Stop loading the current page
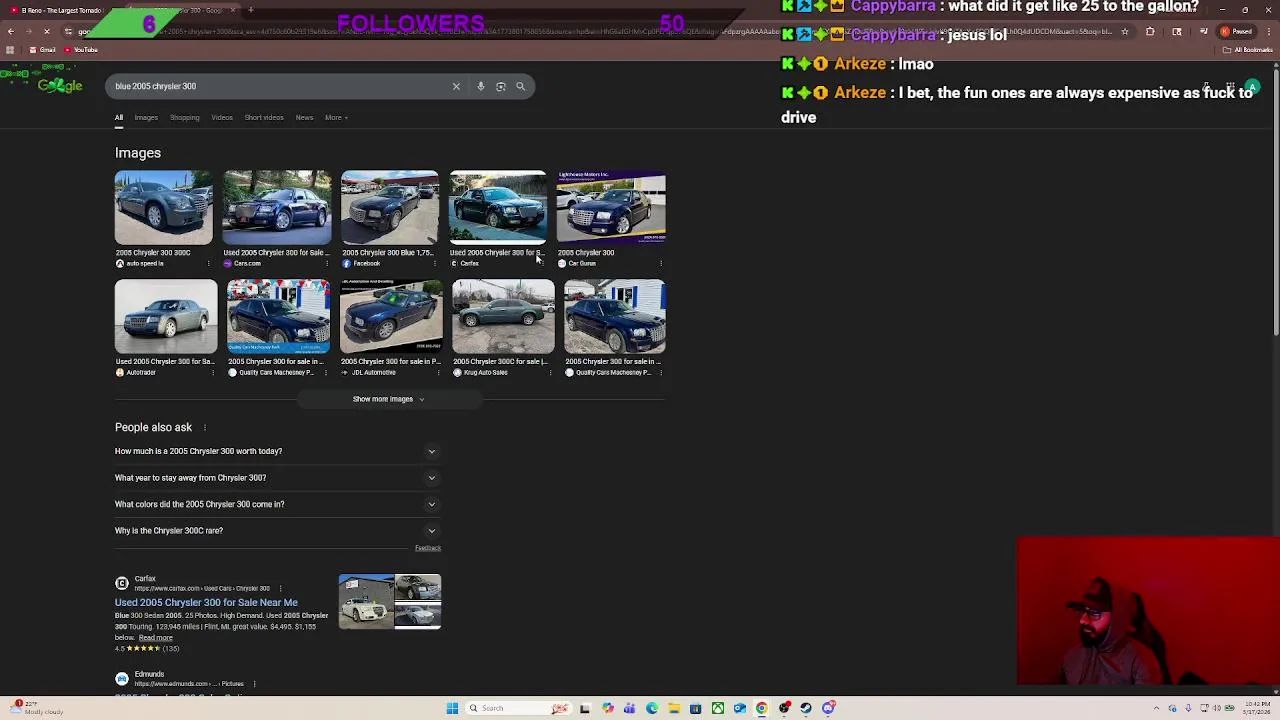 pyautogui.click(x=46, y=31)
